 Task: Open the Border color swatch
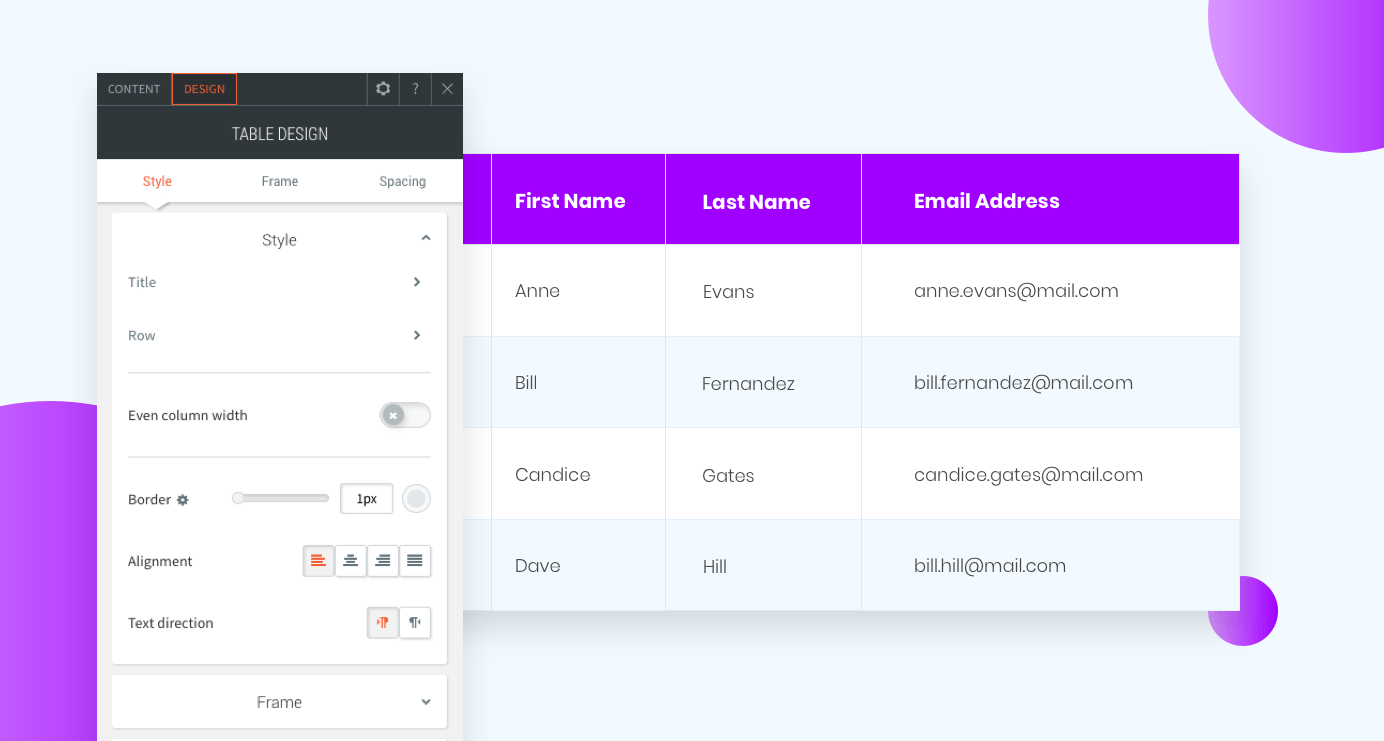click(416, 498)
